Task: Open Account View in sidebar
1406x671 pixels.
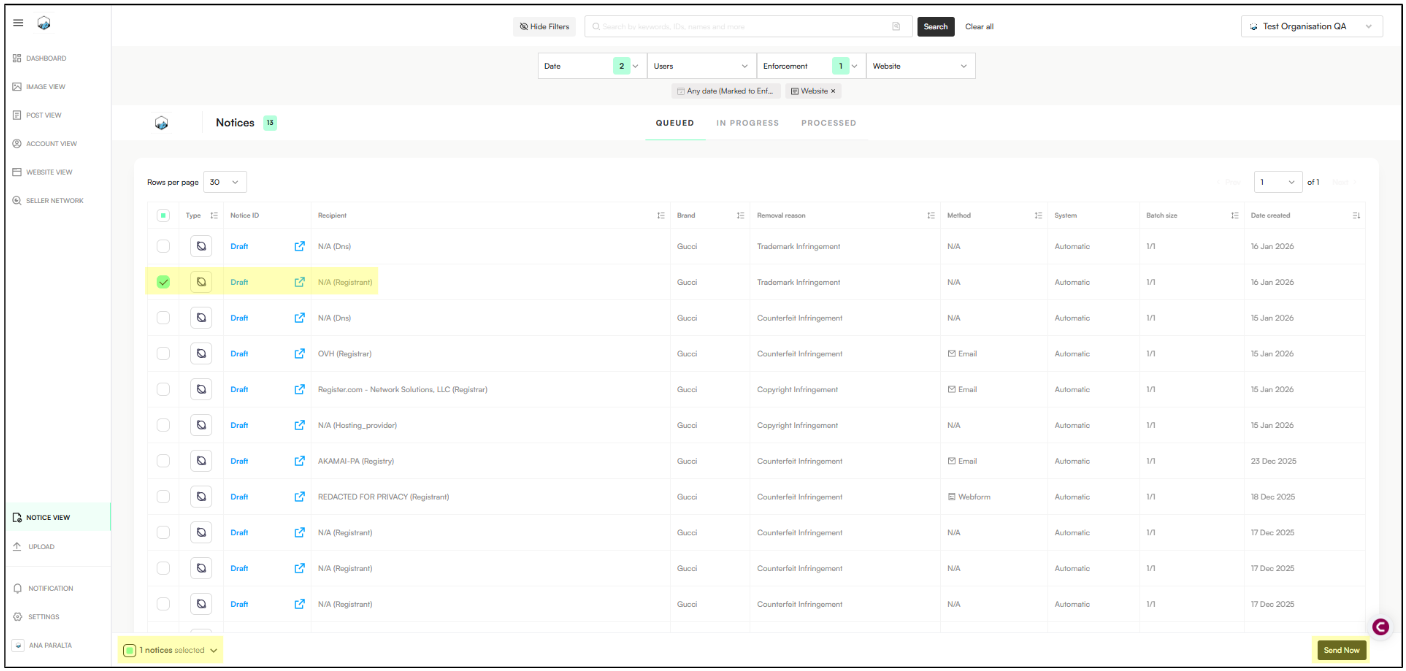Action: tap(44, 144)
